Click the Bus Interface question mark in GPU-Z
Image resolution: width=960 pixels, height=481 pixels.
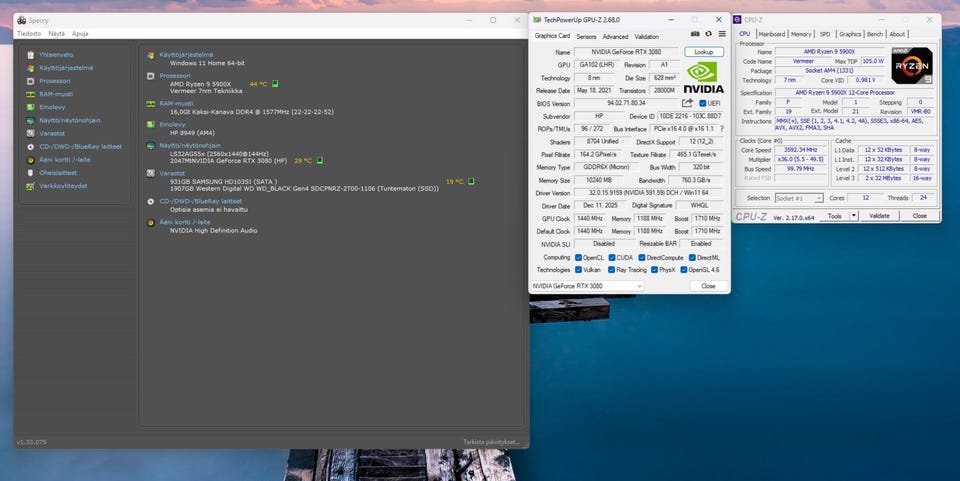point(721,129)
